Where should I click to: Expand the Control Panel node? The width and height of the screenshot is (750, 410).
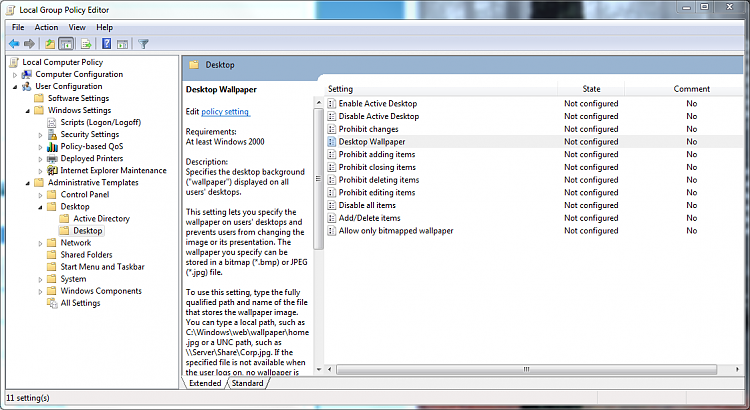(x=40, y=195)
